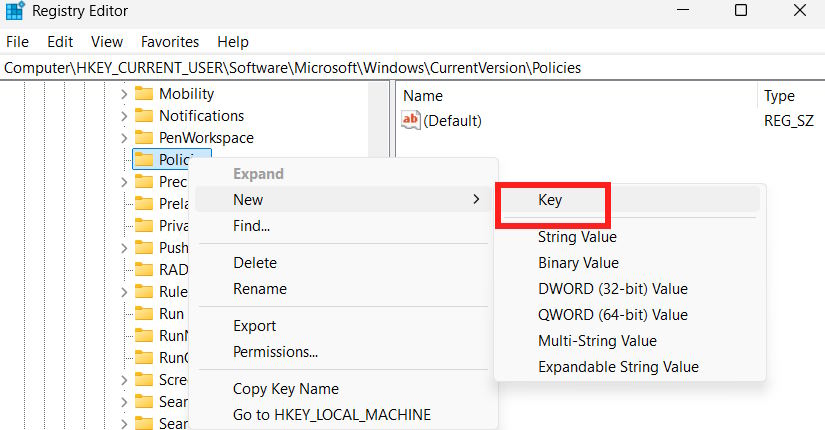
Task: Expand the Notifications key arrow
Action: coord(124,116)
